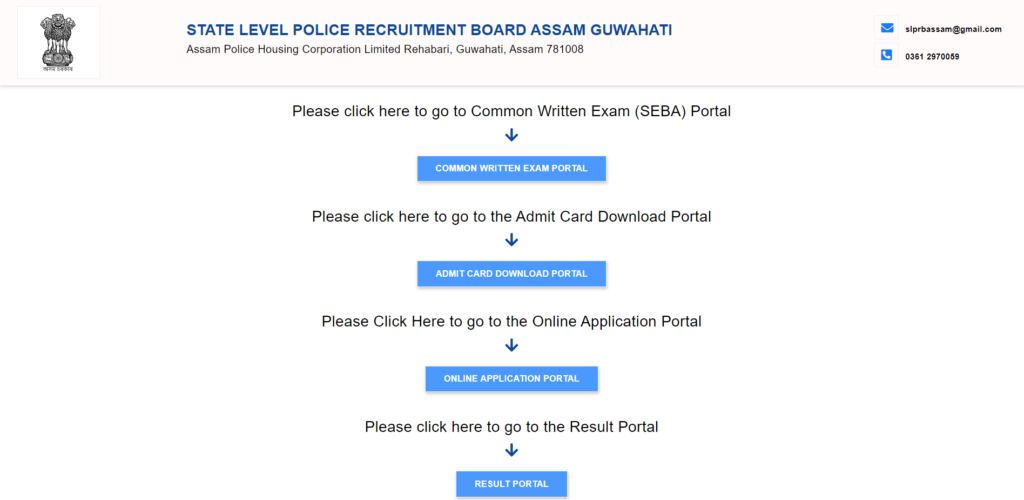Click the State Level Police Recruitment Board title

tap(429, 30)
